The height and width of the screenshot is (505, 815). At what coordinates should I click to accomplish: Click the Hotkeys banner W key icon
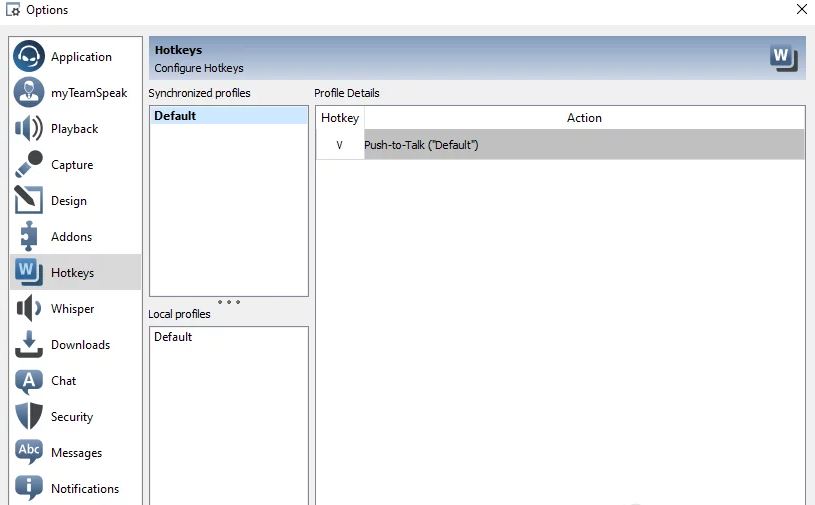pyautogui.click(x=784, y=58)
